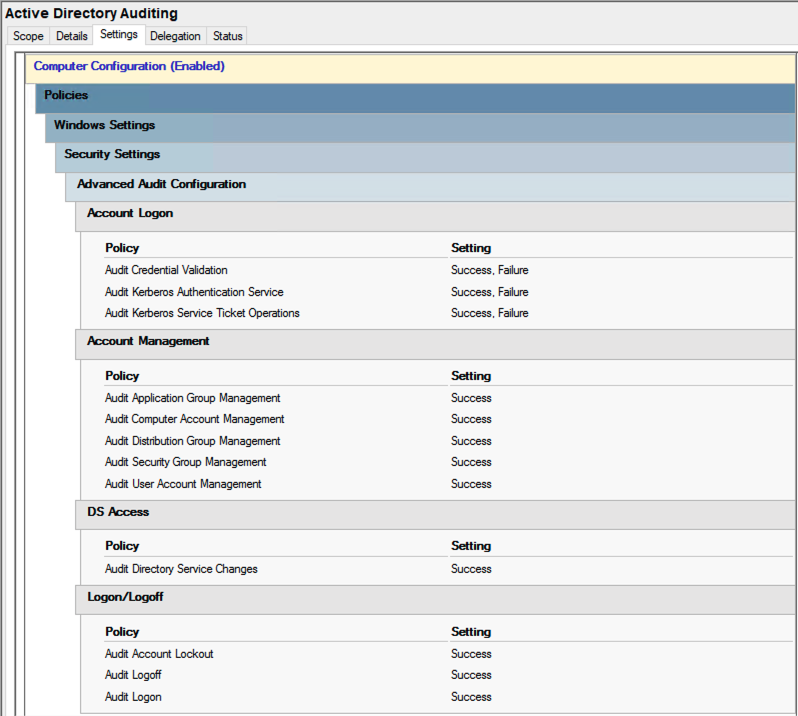Collapse the Security Settings header
798x716 pixels.
pos(425,157)
